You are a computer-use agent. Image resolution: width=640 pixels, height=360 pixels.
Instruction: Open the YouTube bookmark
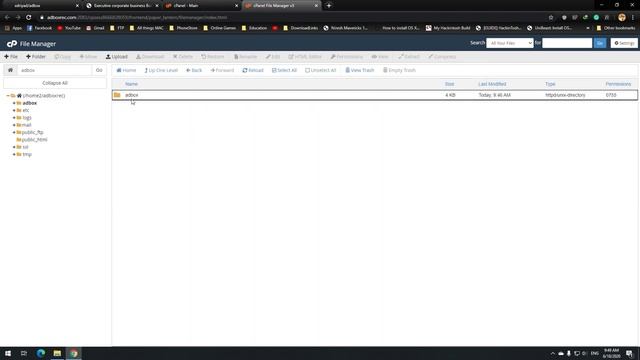[69, 28]
